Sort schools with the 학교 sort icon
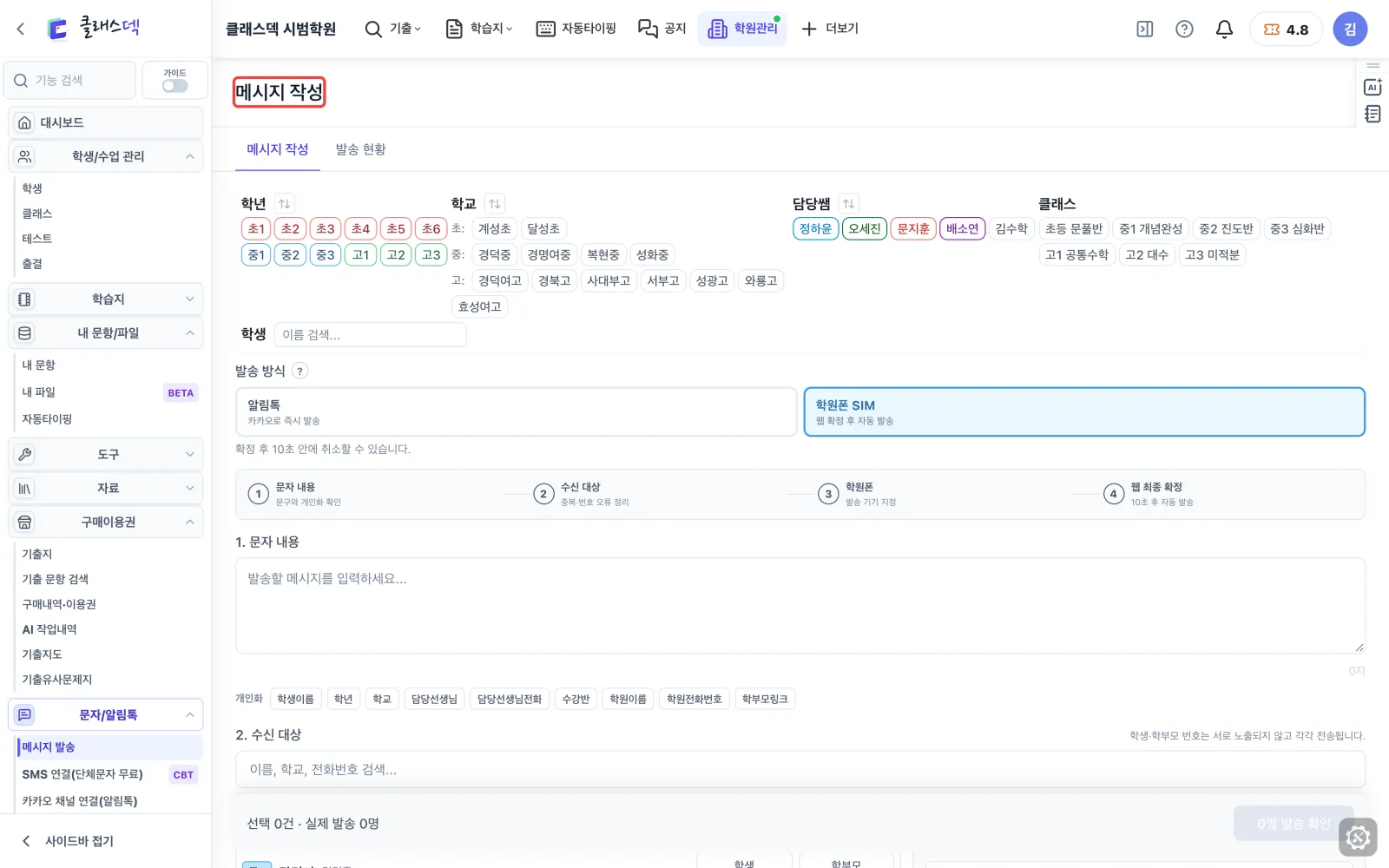The image size is (1389, 868). (495, 204)
